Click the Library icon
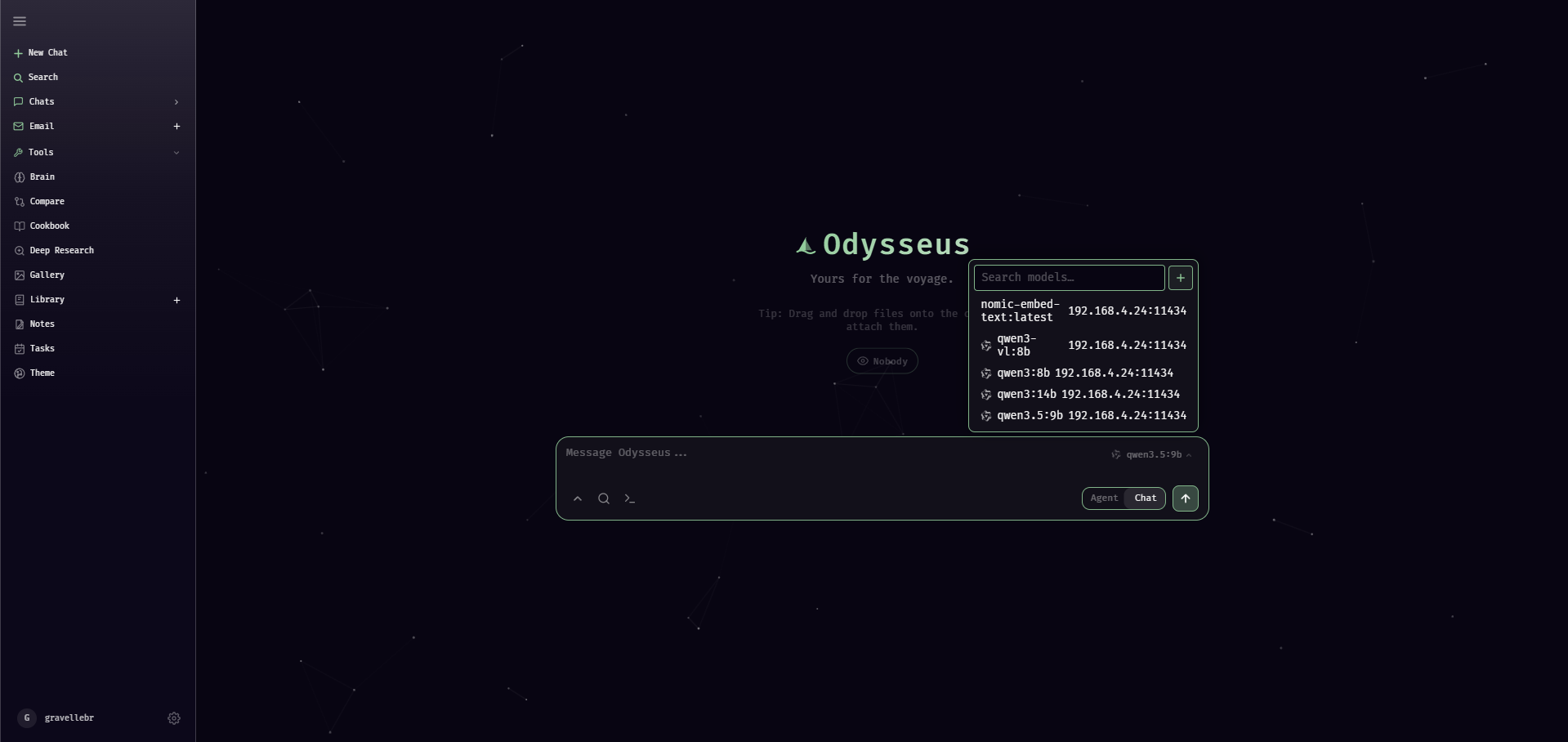The image size is (1568, 742). tap(20, 300)
